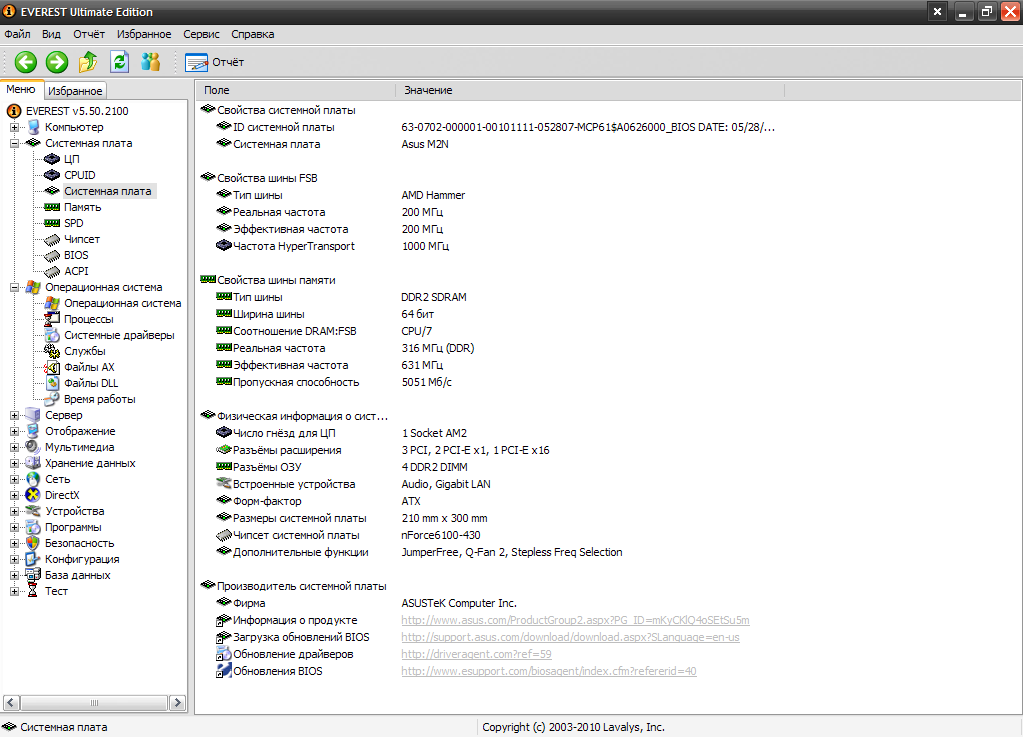
Task: Click the Refresh toolbar icon
Action: 120,62
